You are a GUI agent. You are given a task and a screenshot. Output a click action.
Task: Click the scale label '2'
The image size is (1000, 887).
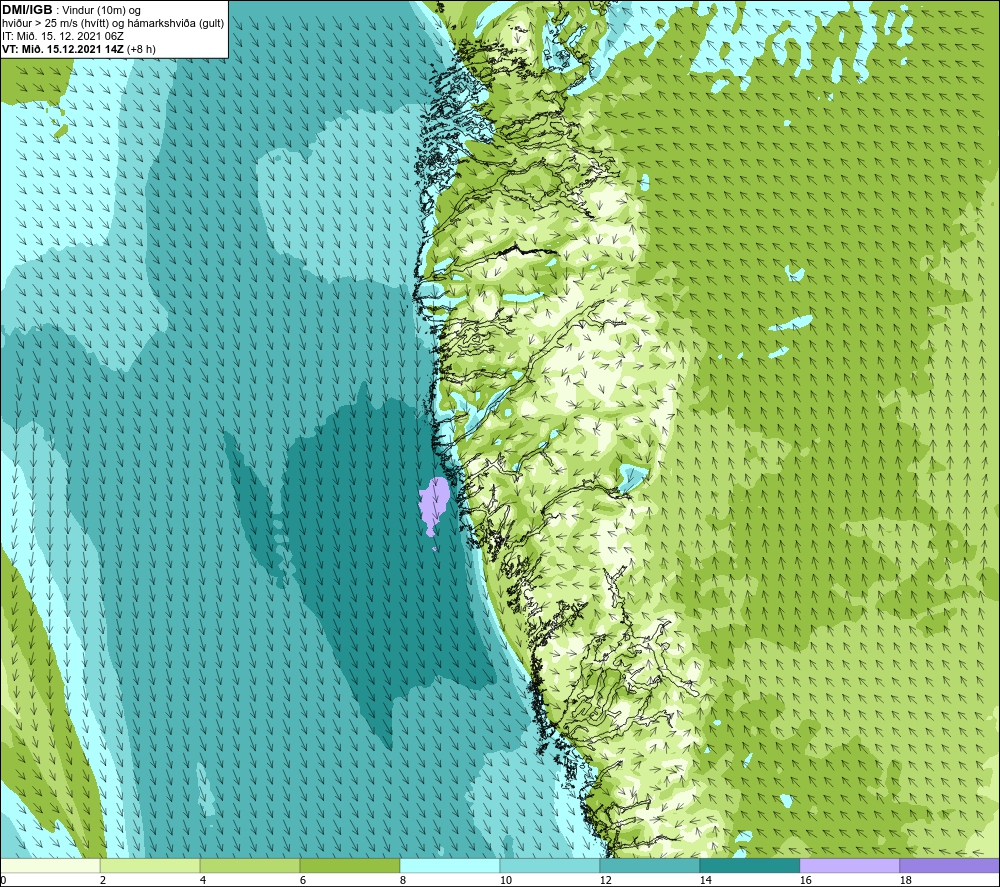(x=103, y=880)
